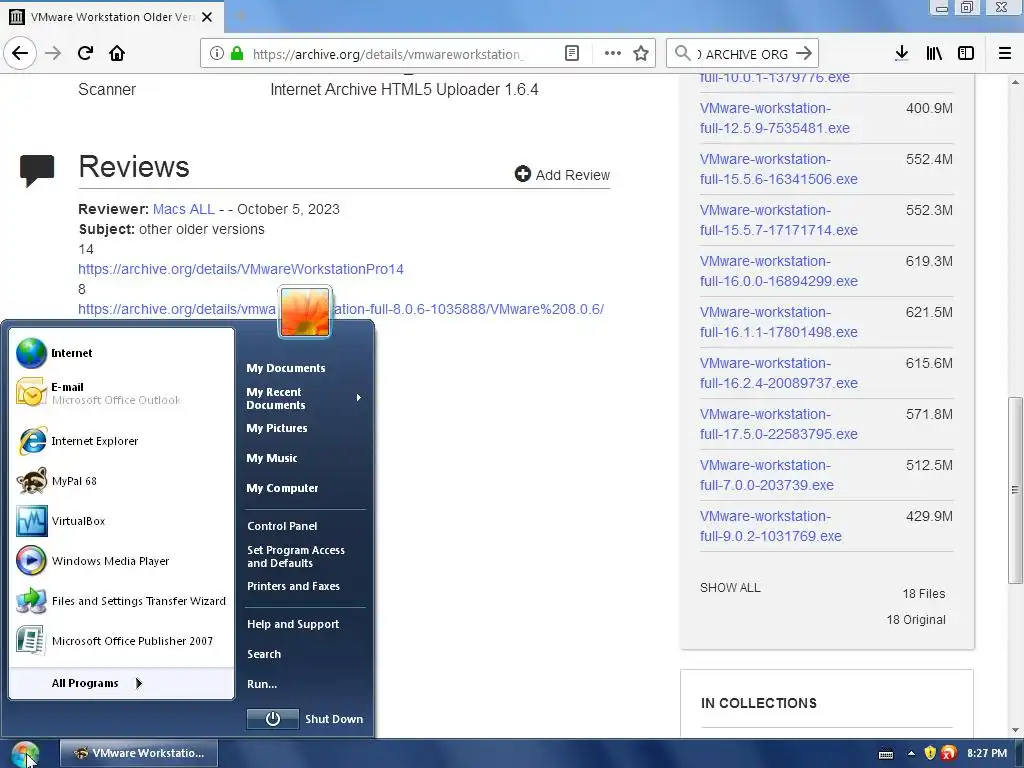This screenshot has height=768, width=1024.
Task: Launch MyPal 68 browser
Action: point(121,481)
